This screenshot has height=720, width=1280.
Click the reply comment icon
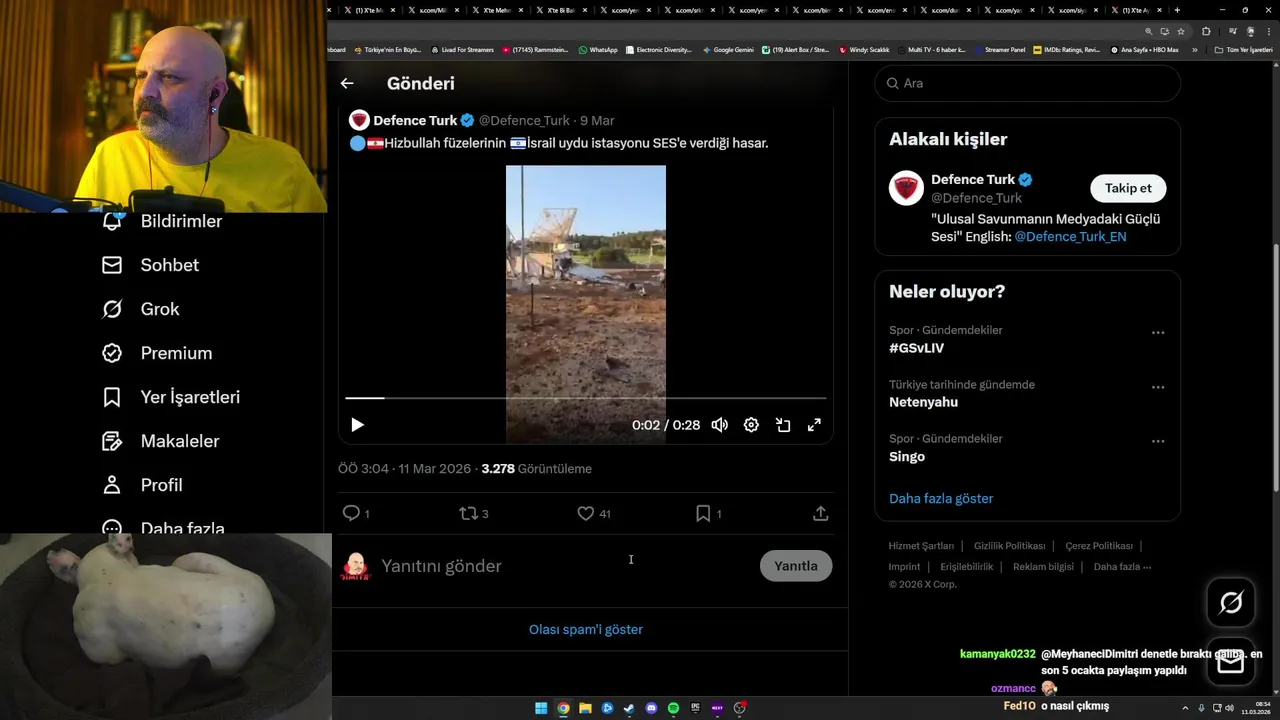click(x=351, y=513)
